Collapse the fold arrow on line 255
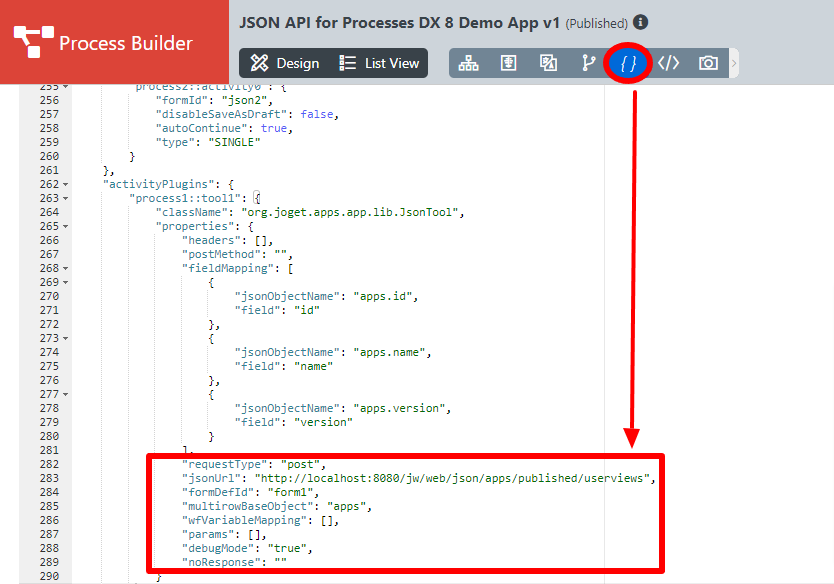834x584 pixels. [x=65, y=87]
